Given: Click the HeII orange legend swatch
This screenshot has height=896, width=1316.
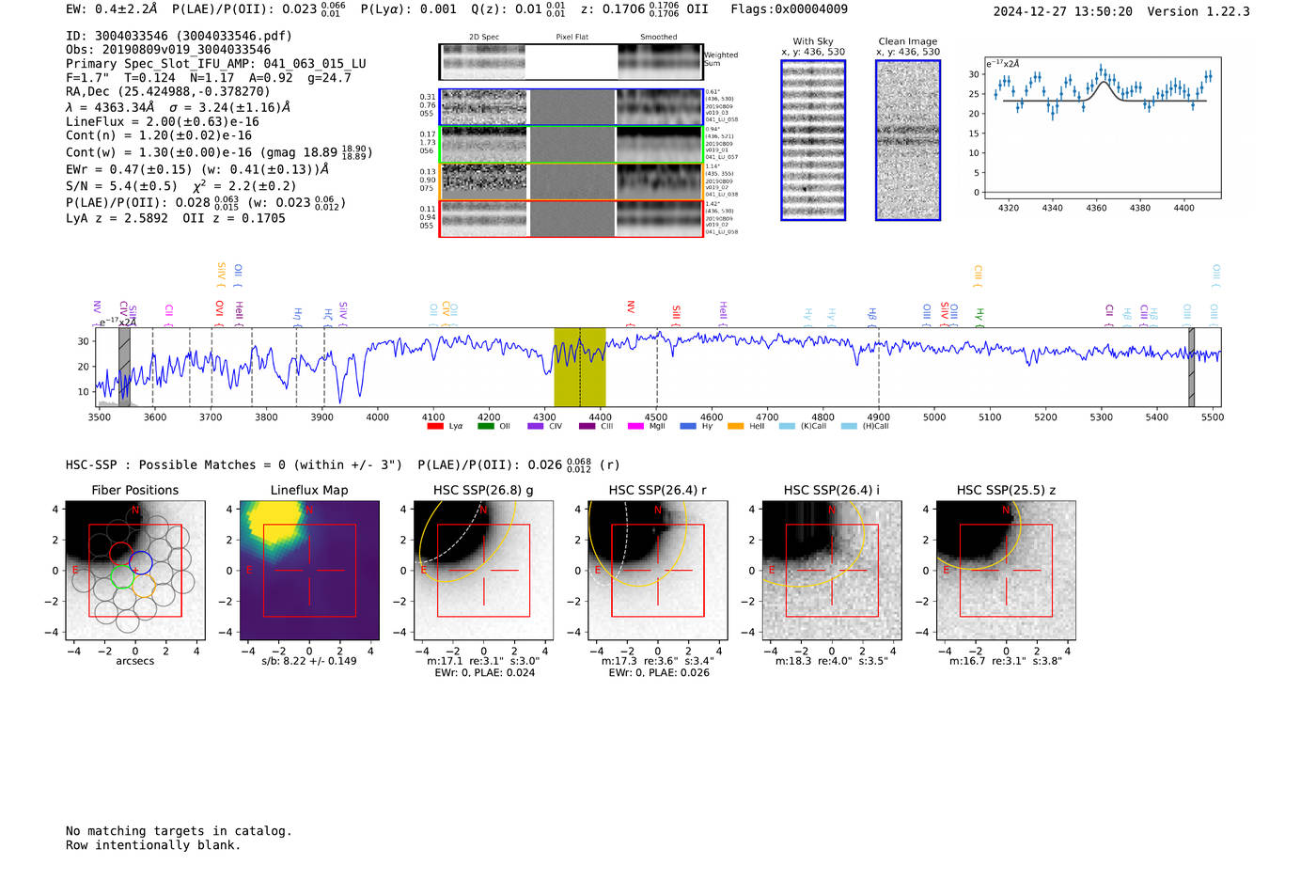Looking at the screenshot, I should pos(735,426).
